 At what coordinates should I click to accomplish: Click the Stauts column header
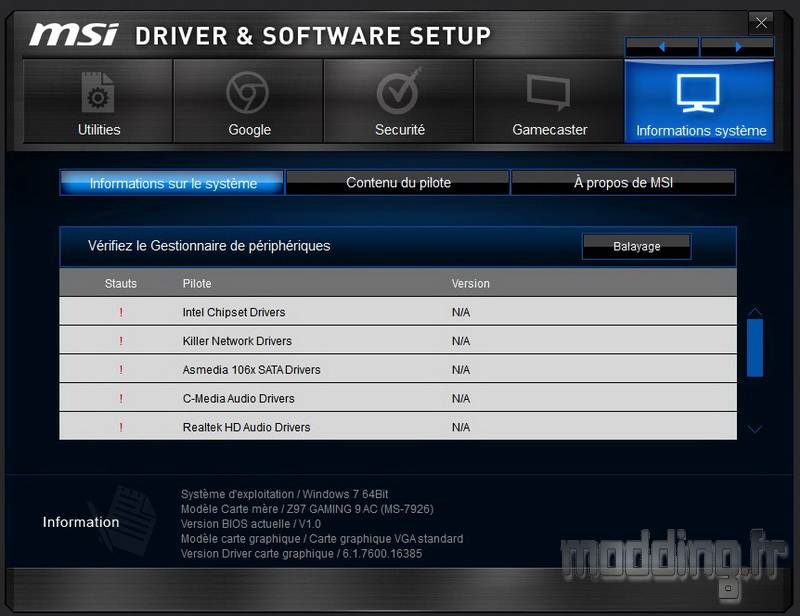tap(121, 284)
